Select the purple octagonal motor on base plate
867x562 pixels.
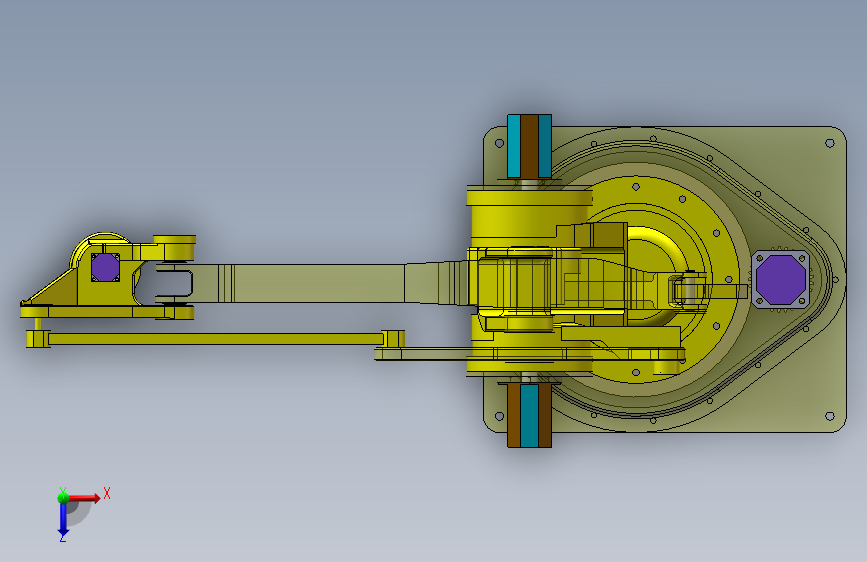pyautogui.click(x=781, y=279)
